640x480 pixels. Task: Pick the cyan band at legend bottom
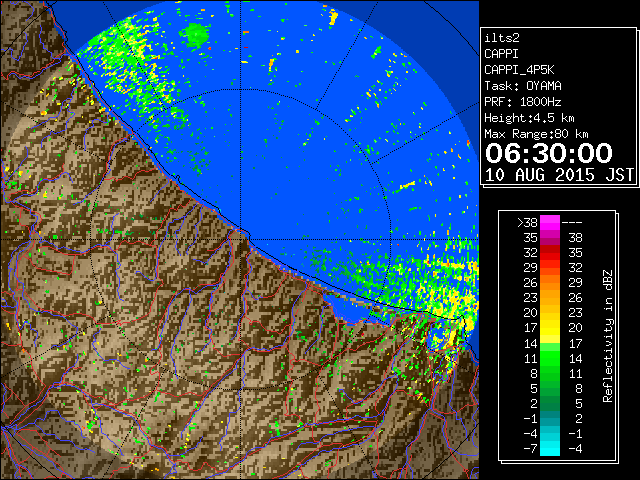[x=550, y=448]
